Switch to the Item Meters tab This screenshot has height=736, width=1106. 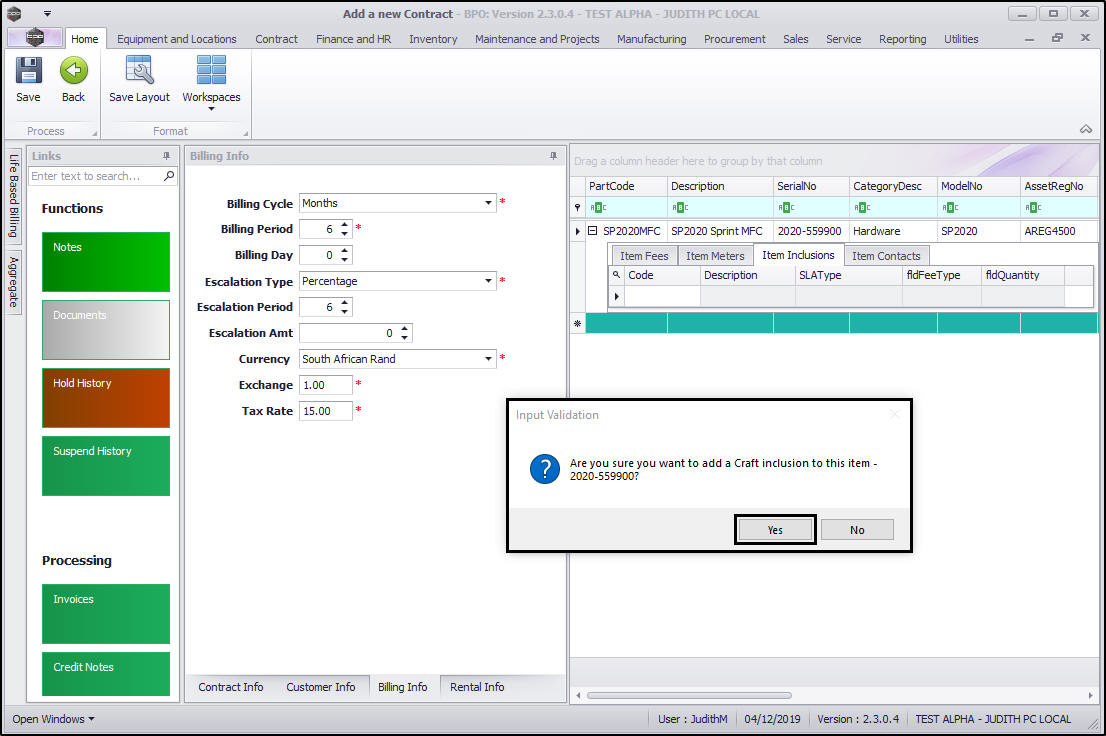[714, 256]
